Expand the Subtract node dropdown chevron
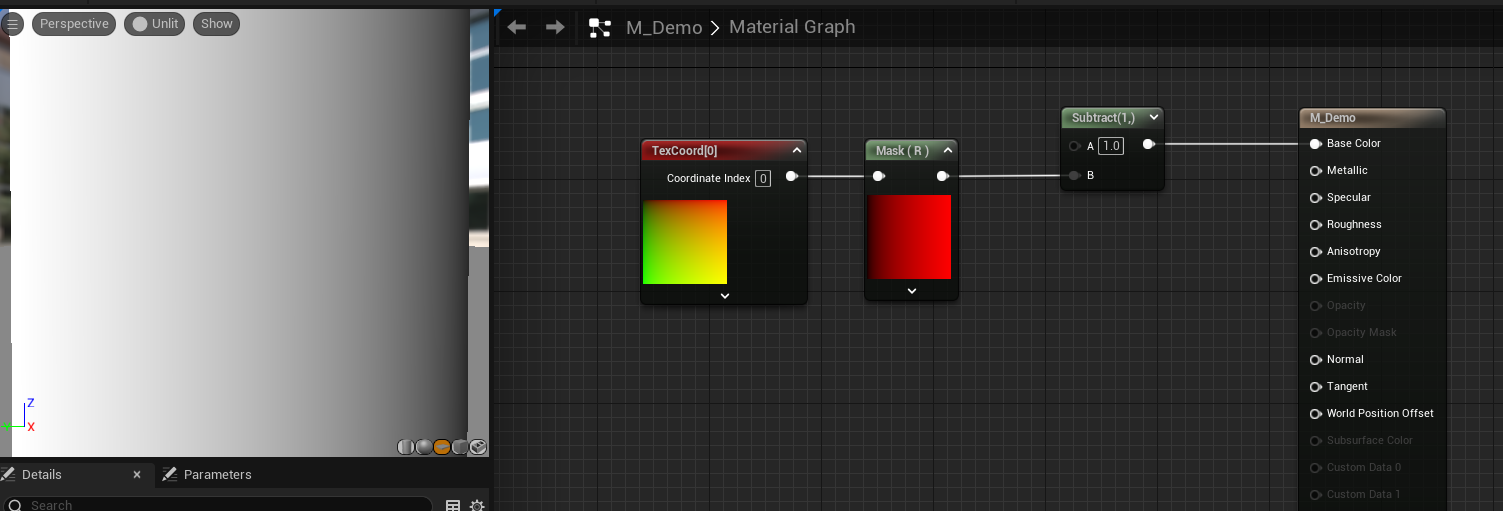Image resolution: width=1503 pixels, height=511 pixels. 1154,118
